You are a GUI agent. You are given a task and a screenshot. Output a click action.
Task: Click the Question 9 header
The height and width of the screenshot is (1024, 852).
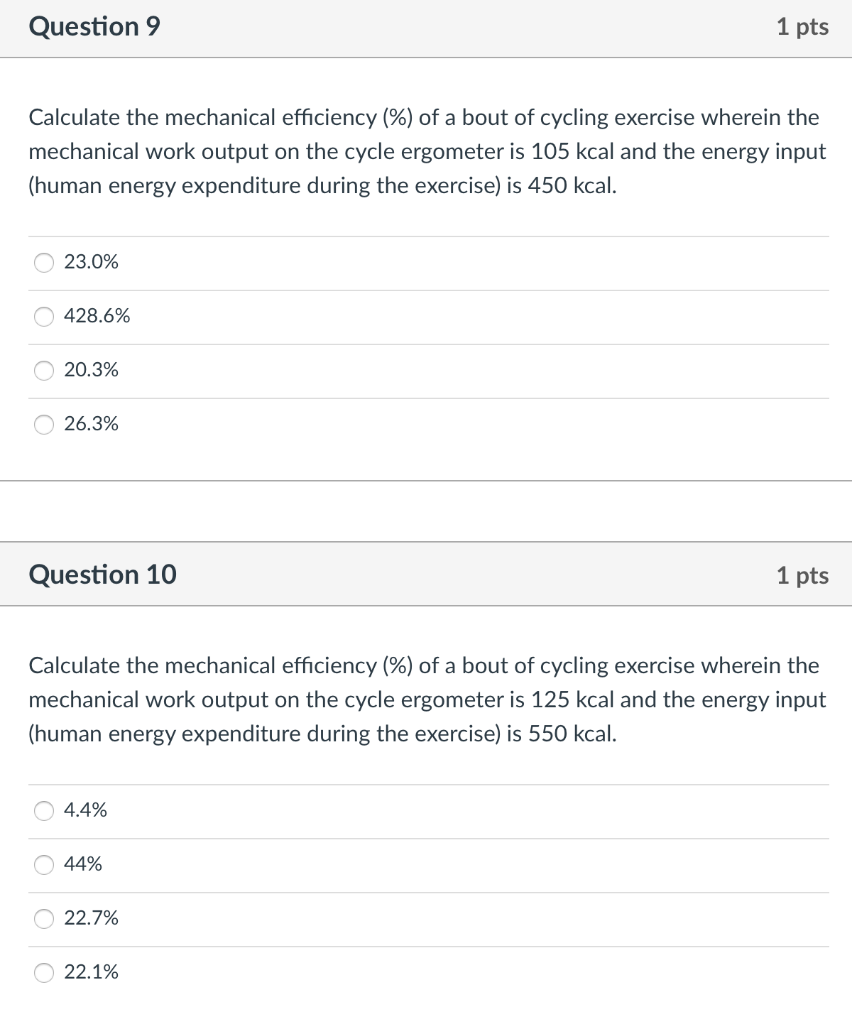coord(95,27)
